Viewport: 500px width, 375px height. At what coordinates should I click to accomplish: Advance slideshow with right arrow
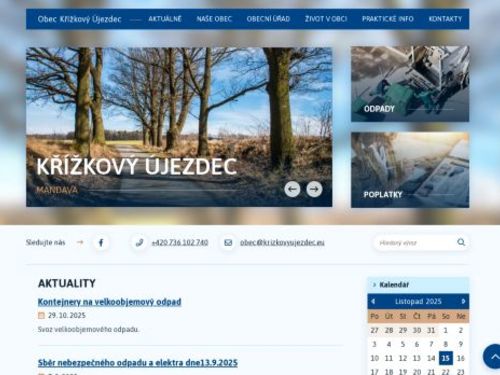pyautogui.click(x=314, y=189)
